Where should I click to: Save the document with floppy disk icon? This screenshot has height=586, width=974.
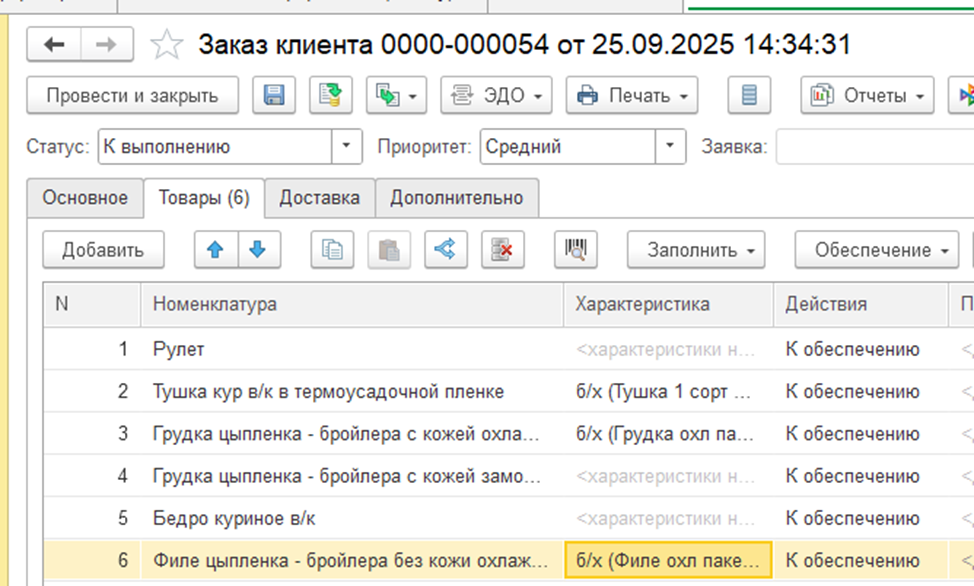(x=274, y=96)
